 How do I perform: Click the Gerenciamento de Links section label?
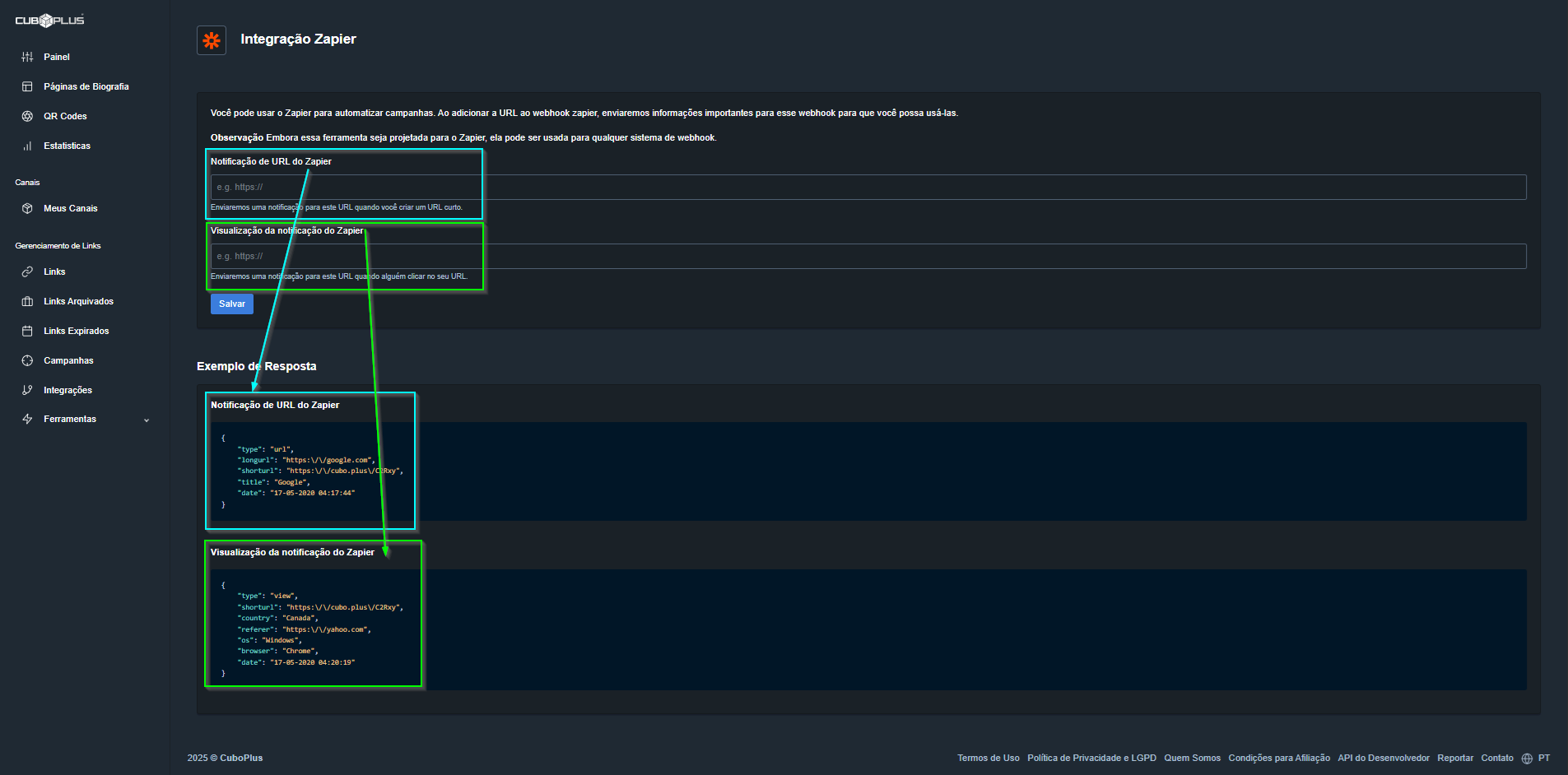pos(58,246)
